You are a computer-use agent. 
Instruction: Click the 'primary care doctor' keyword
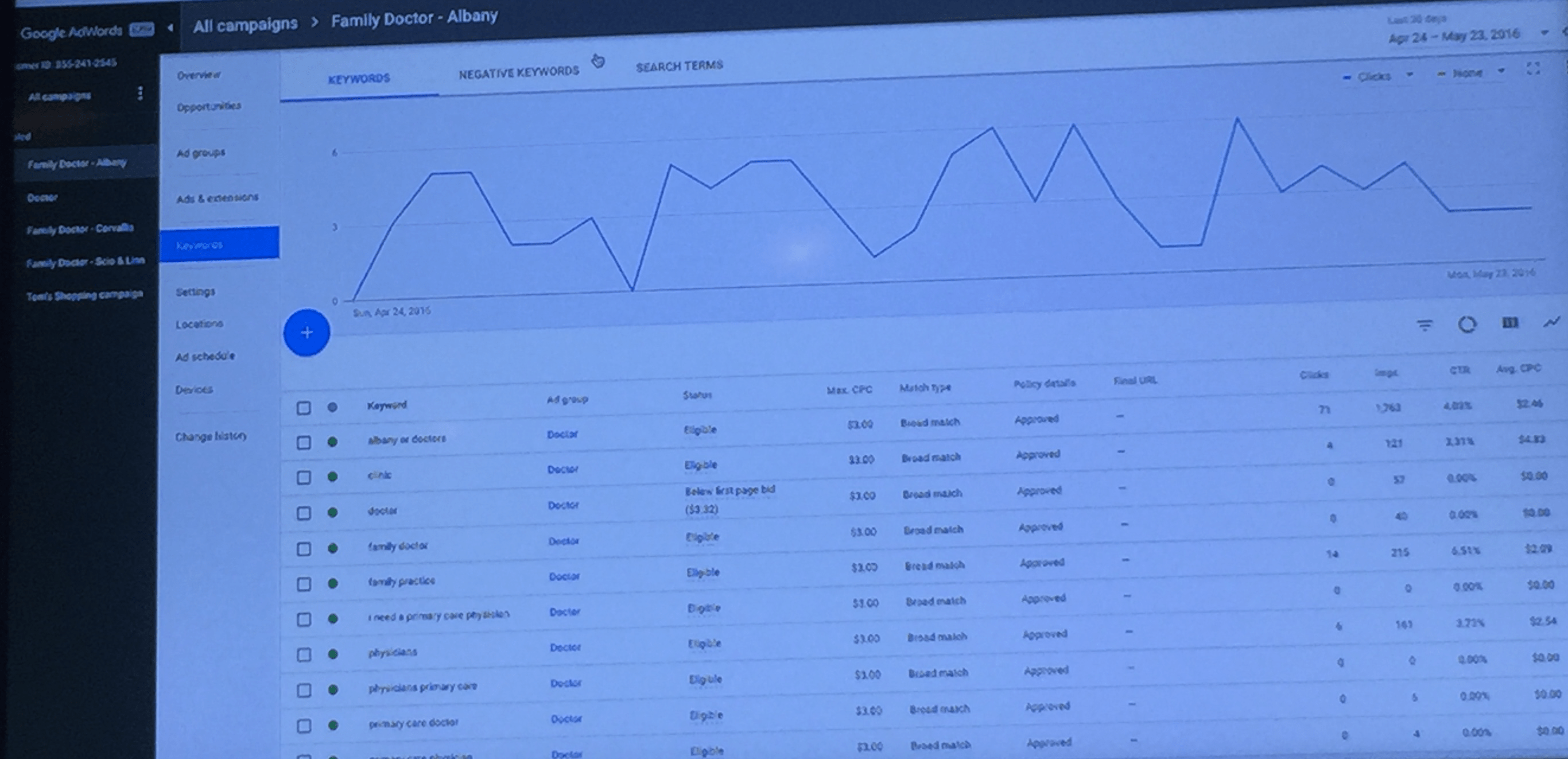click(413, 723)
